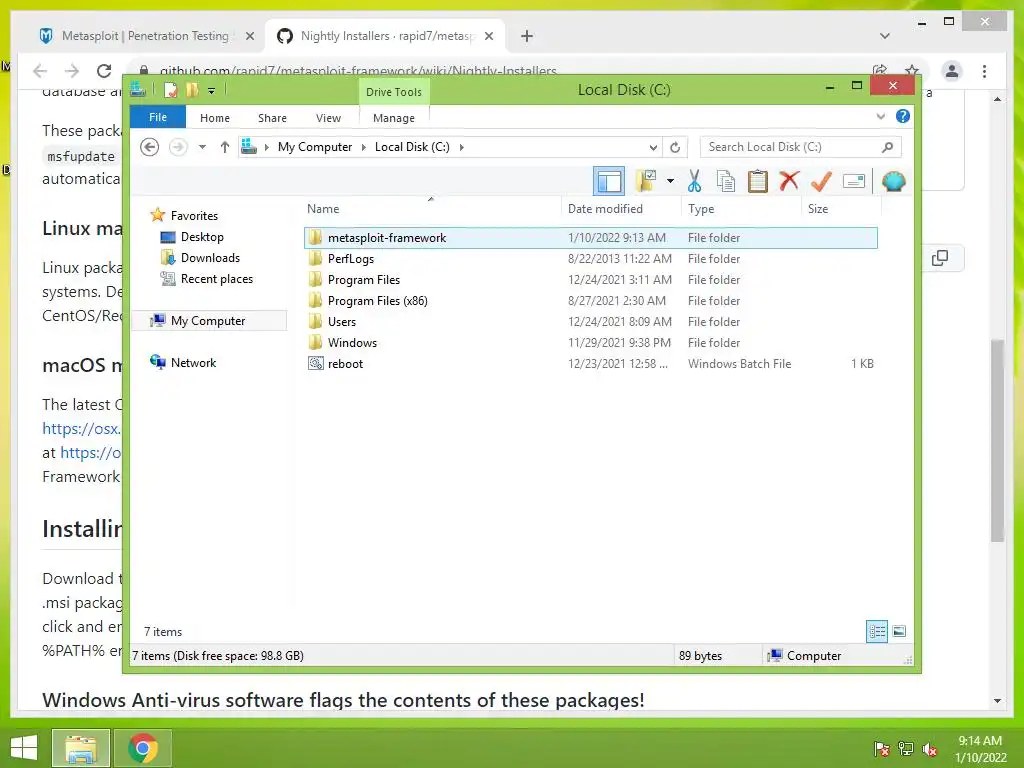The height and width of the screenshot is (768, 1024).
Task: Click the Paste clipboard icon
Action: coord(758,181)
